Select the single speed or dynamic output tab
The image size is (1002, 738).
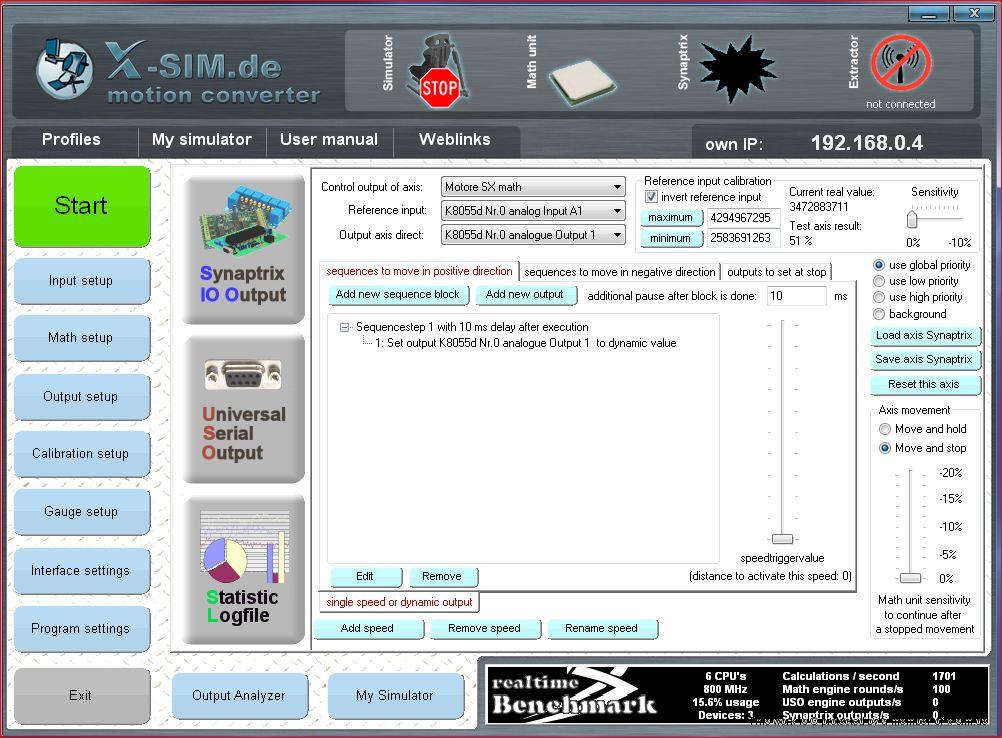[x=399, y=602]
